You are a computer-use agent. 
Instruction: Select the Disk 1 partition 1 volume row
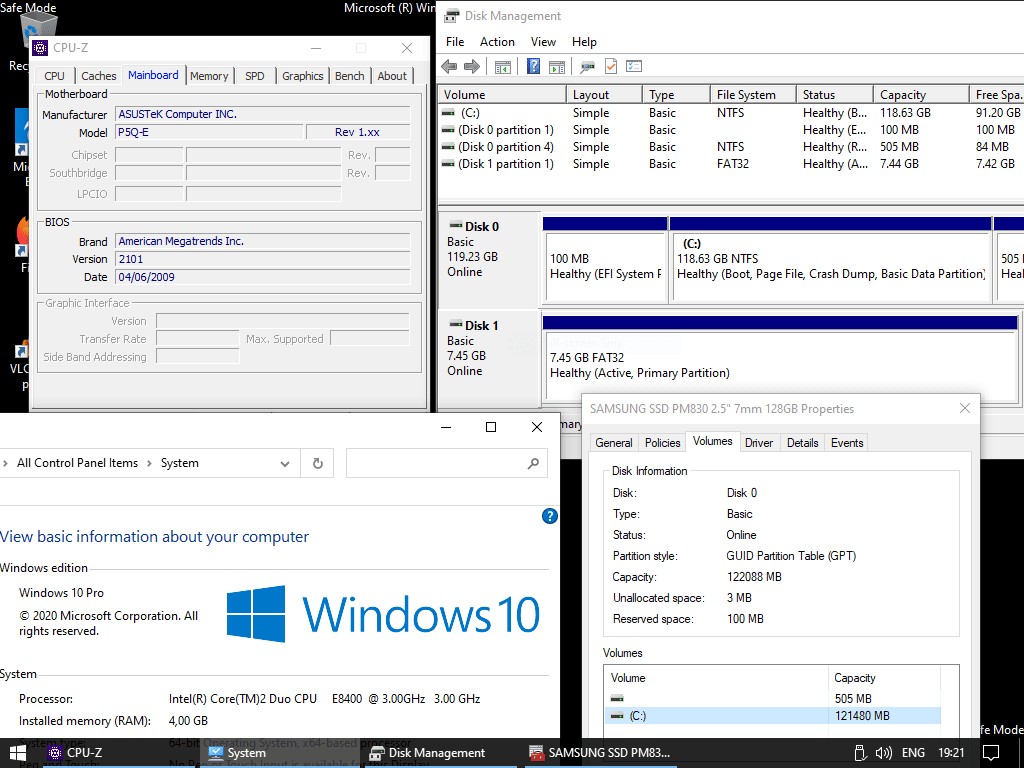coord(730,164)
